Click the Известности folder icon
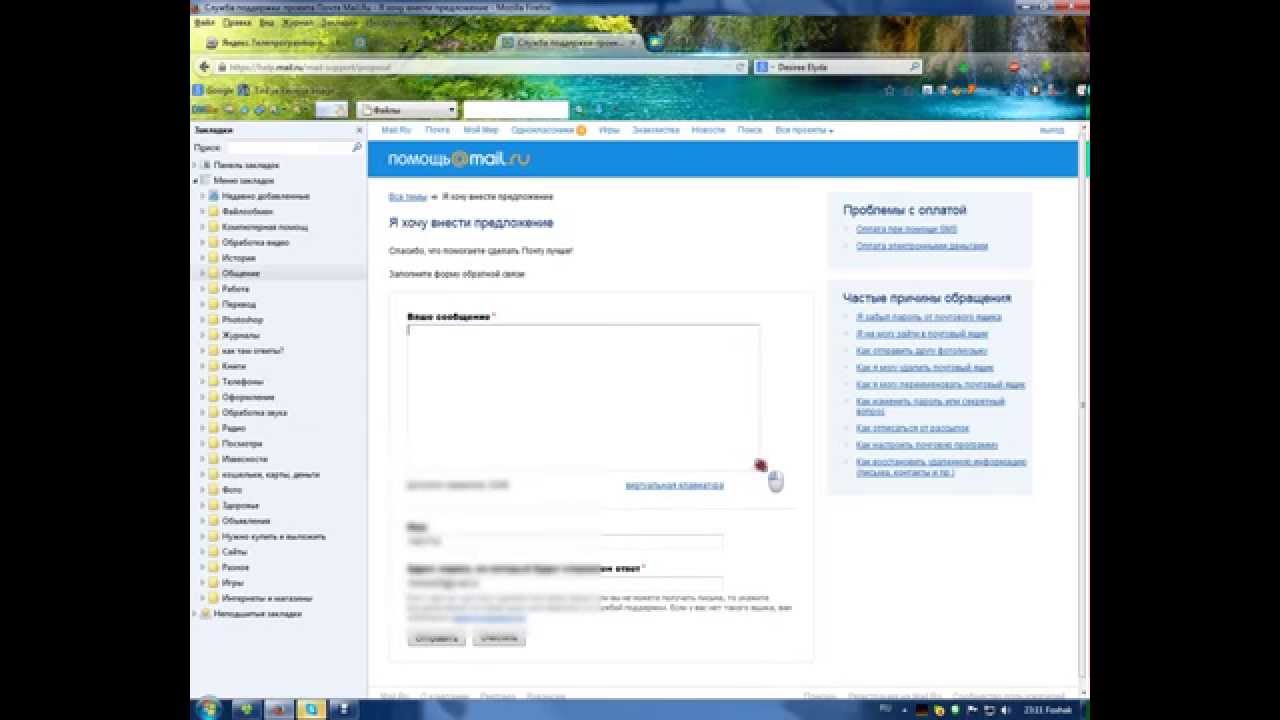Screen dimensions: 1280x720 coord(213,459)
